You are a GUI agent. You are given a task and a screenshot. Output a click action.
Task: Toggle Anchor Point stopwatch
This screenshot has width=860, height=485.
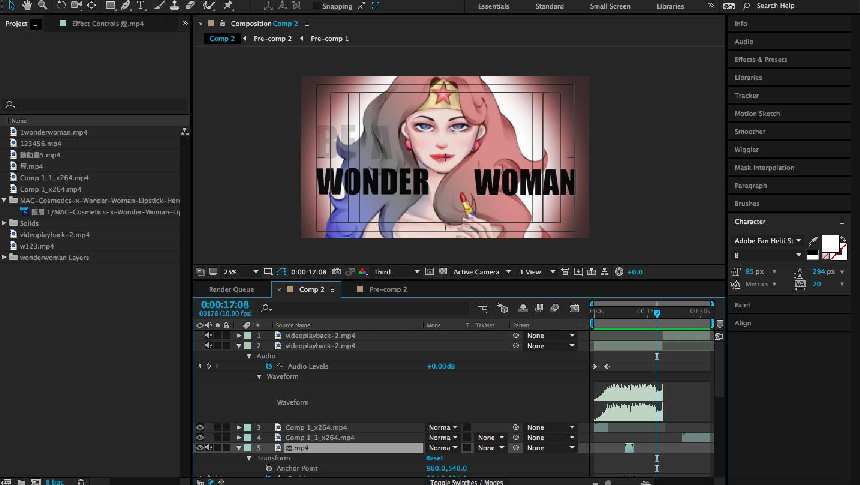[269, 469]
